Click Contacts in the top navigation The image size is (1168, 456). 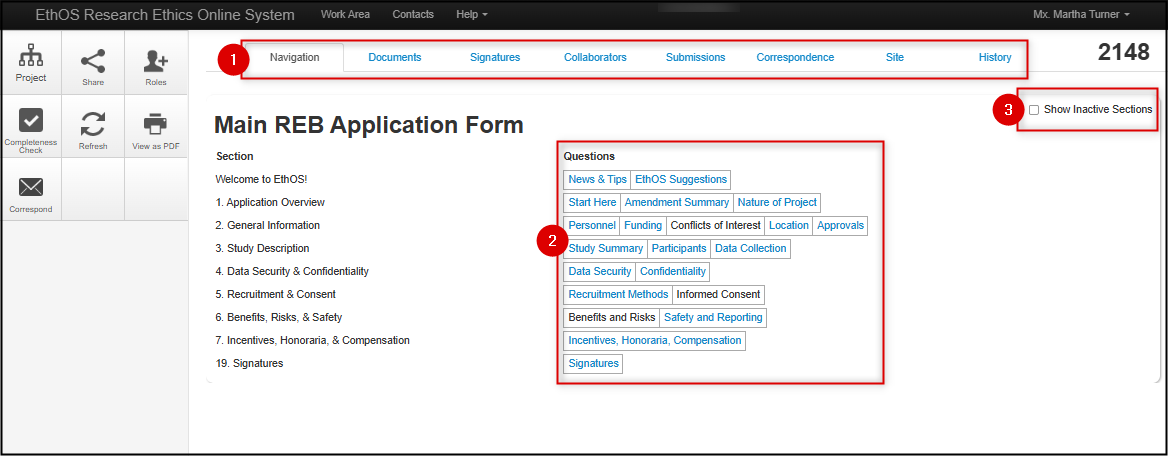[413, 15]
